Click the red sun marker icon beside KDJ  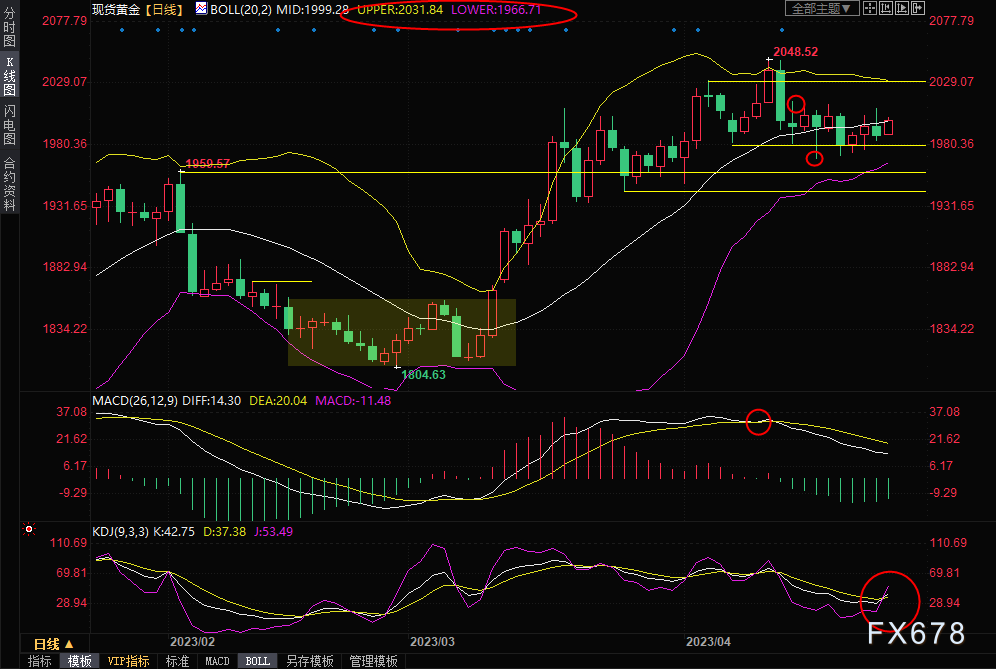pos(30,531)
